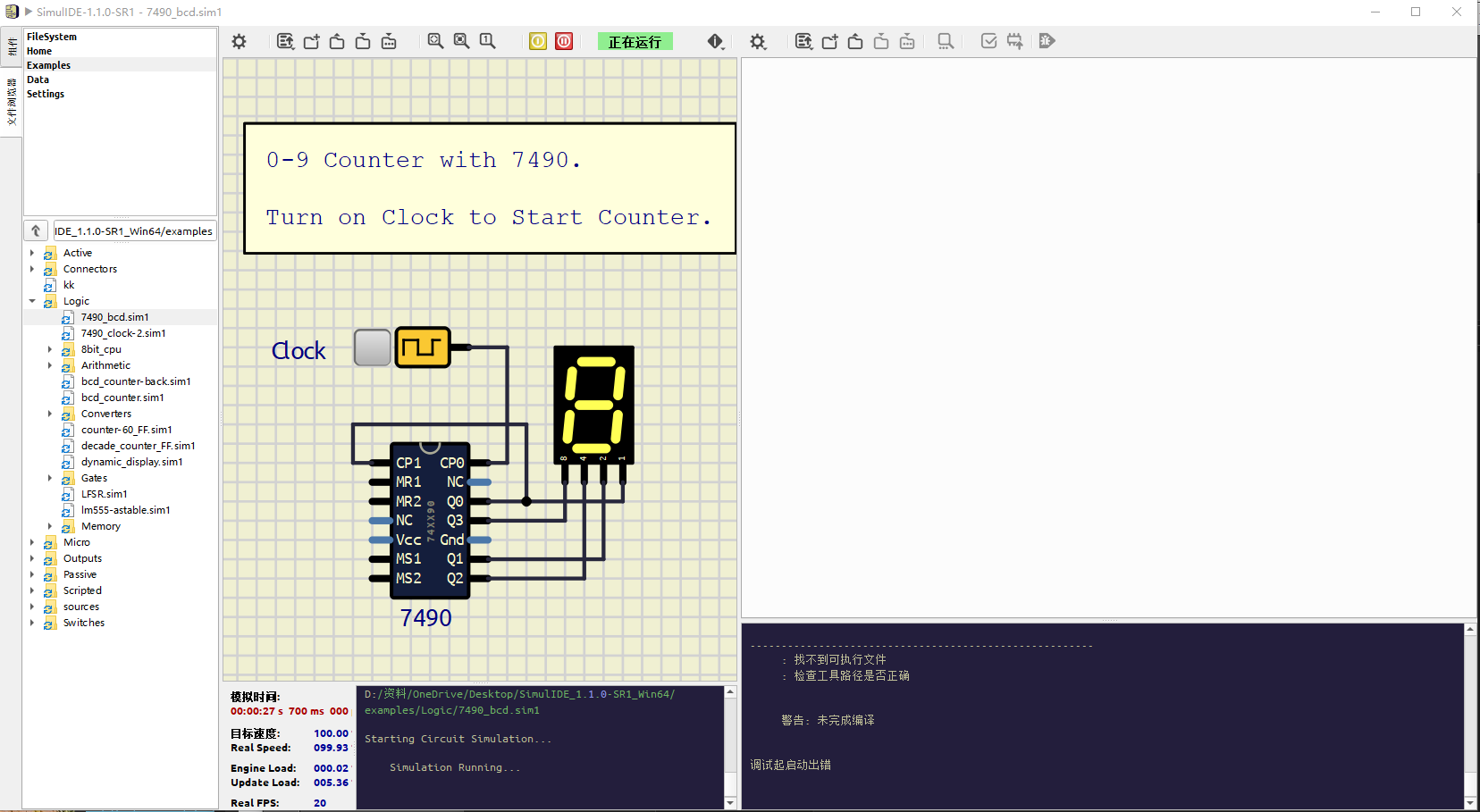Open the info/about diamond icon
The image size is (1480, 812).
click(715, 41)
